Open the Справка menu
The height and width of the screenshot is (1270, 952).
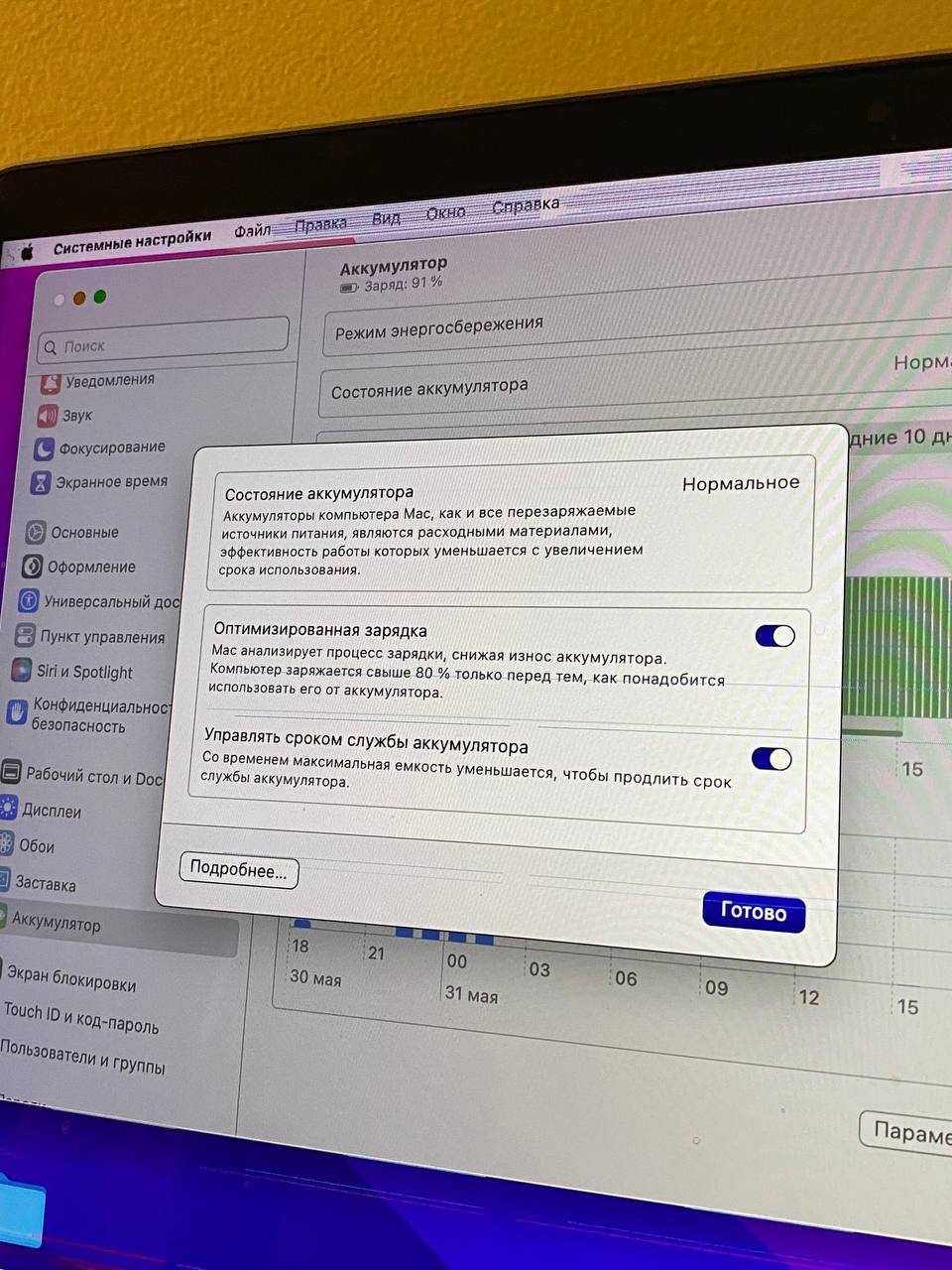click(526, 205)
